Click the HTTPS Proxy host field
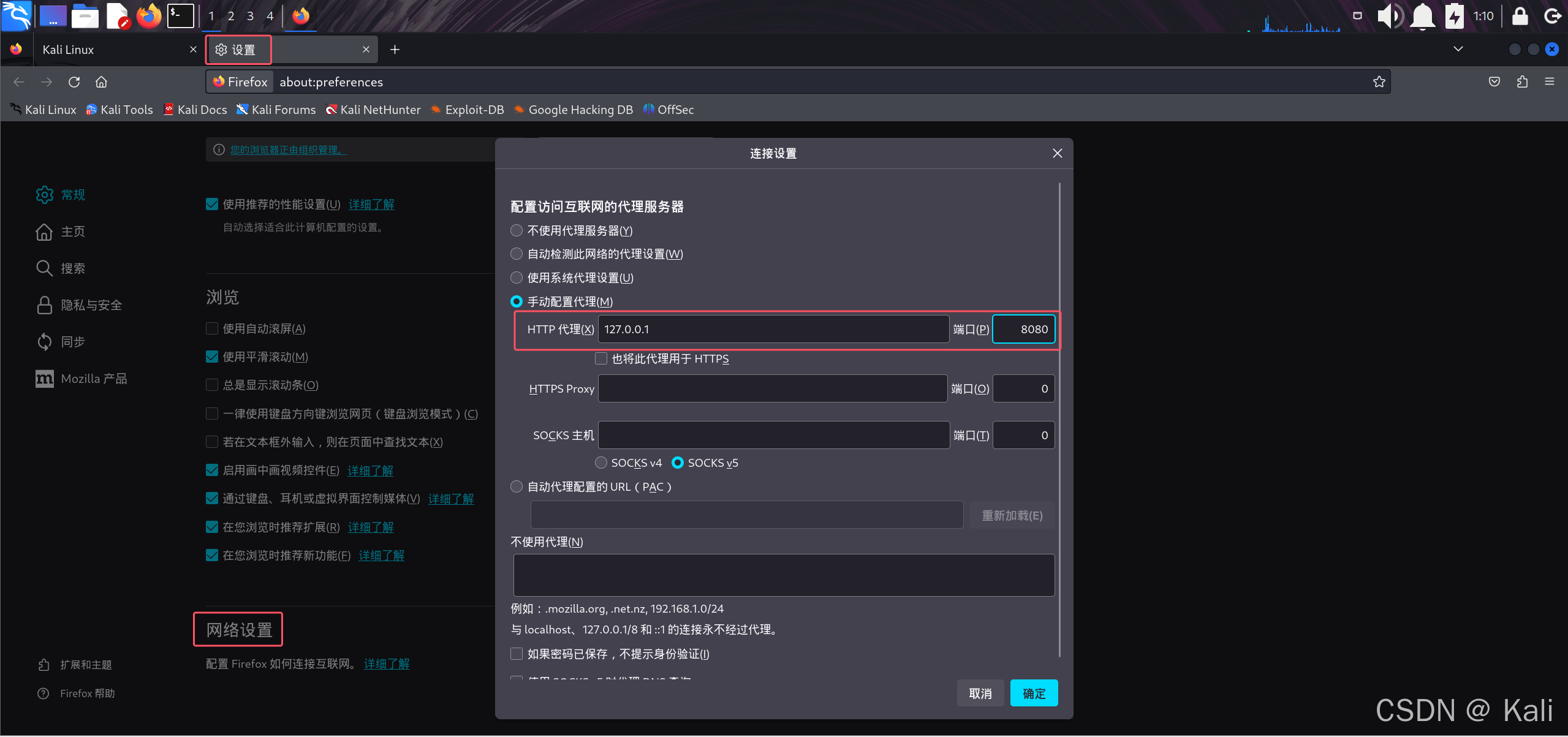The image size is (1568, 737). tap(772, 388)
